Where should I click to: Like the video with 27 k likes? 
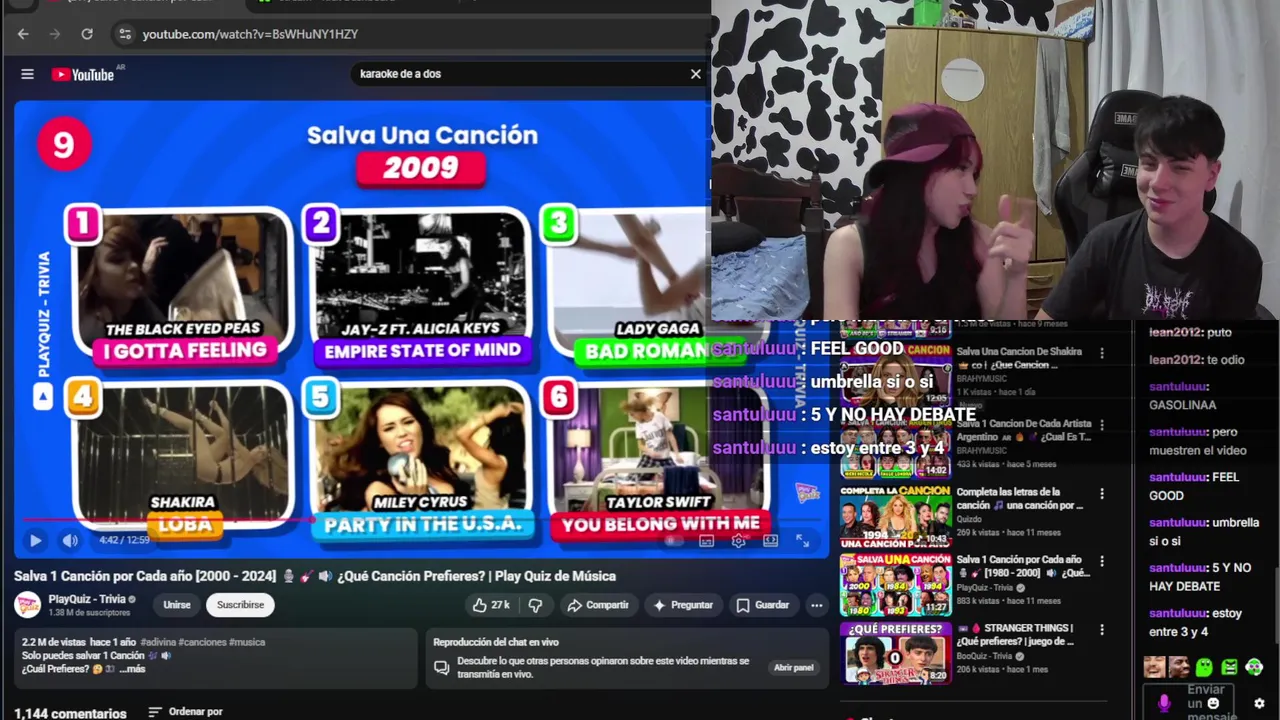(x=490, y=605)
